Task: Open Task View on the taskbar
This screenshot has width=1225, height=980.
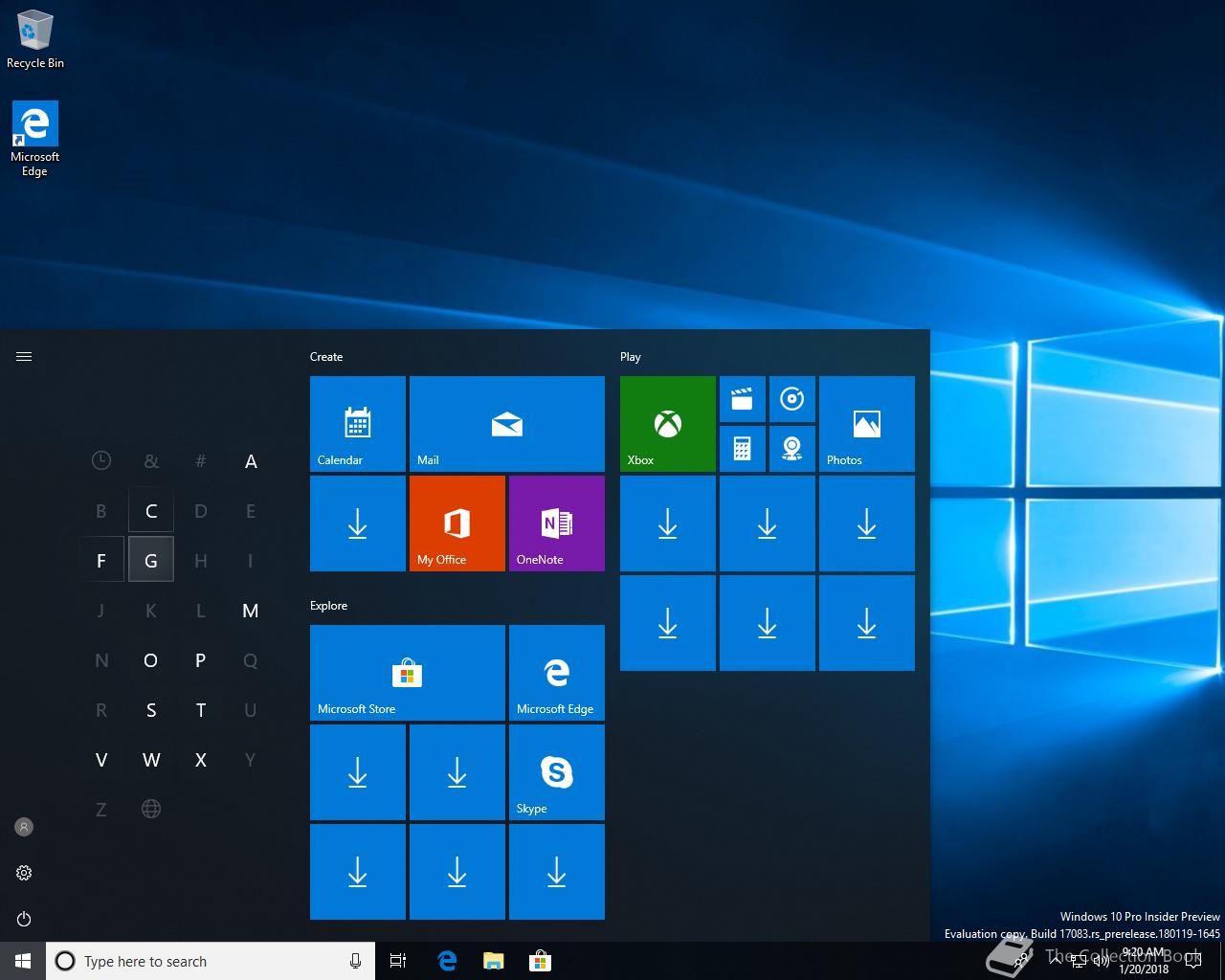Action: (x=398, y=961)
